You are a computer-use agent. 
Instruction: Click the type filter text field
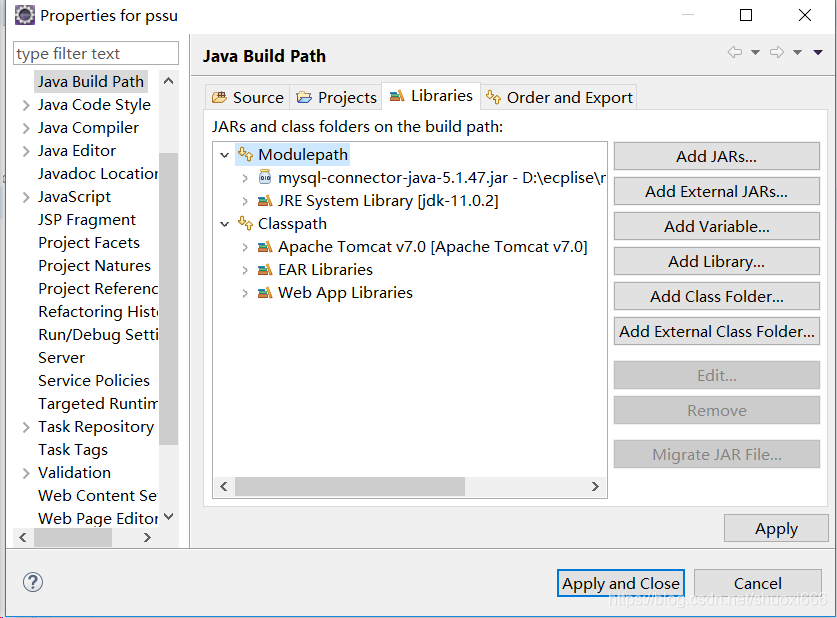point(96,53)
